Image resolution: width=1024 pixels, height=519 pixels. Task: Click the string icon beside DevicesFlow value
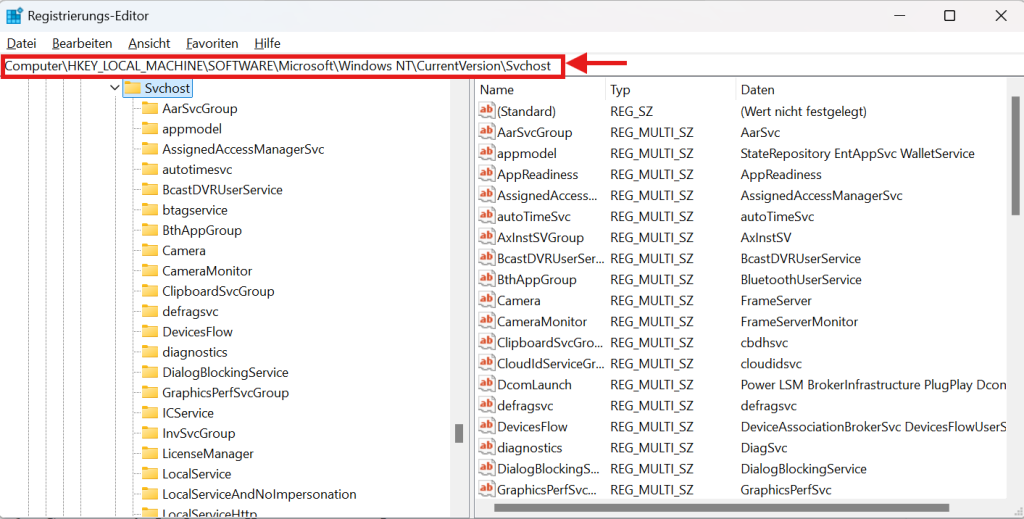(x=486, y=426)
